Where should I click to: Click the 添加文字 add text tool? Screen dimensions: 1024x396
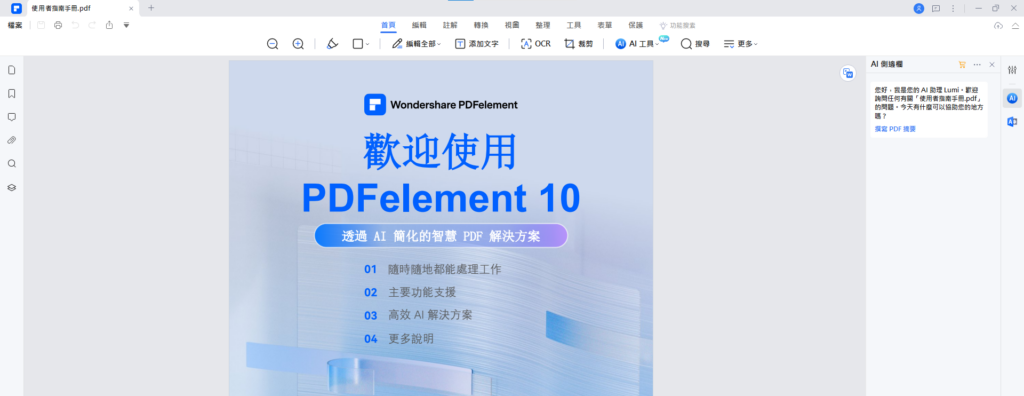click(x=477, y=44)
